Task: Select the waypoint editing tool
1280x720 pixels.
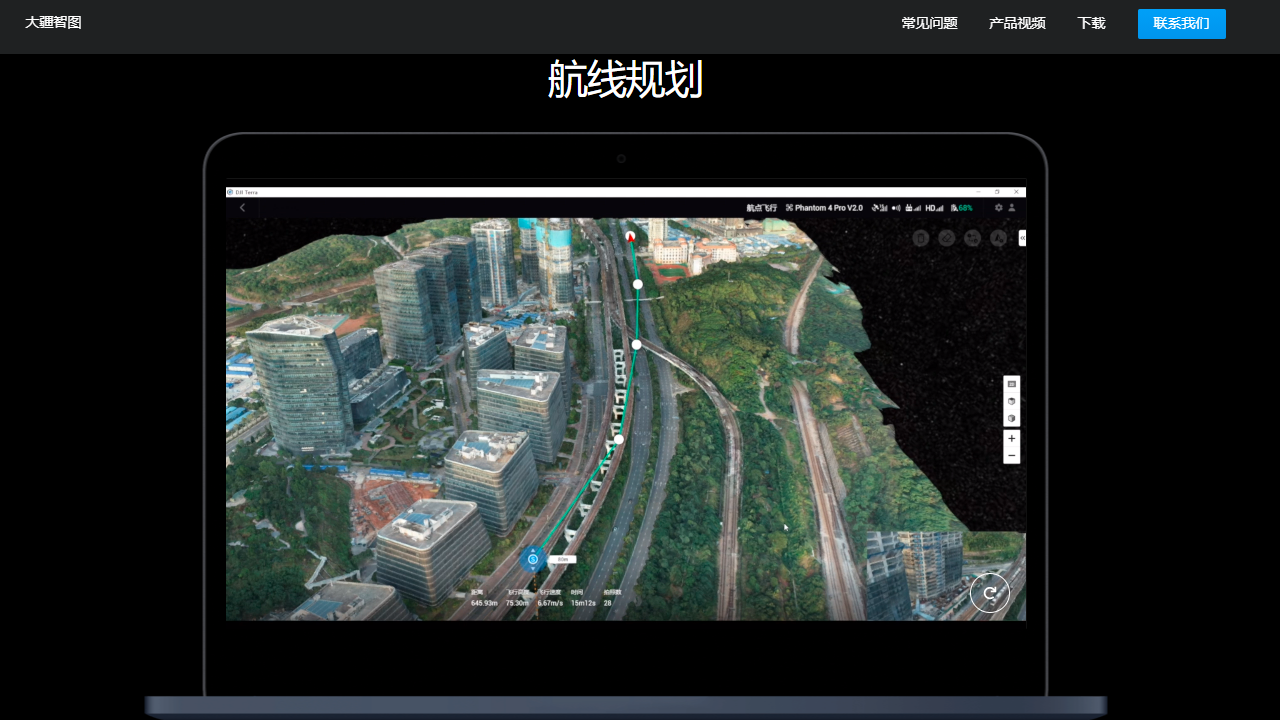Action: click(x=972, y=238)
